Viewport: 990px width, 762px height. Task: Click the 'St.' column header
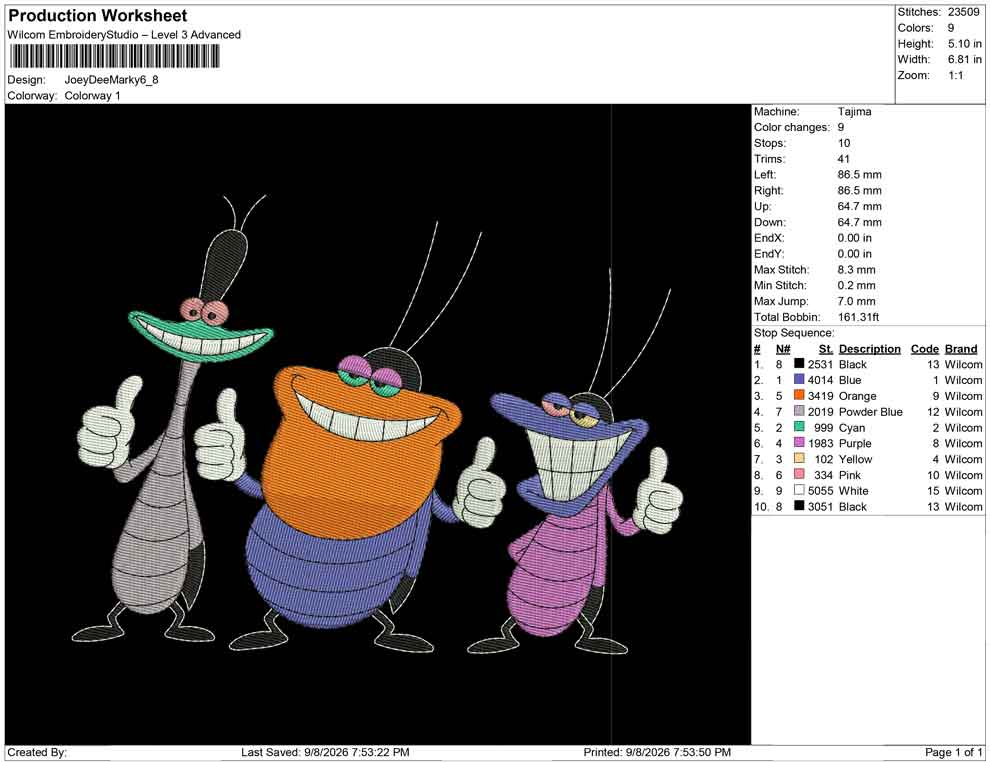[826, 348]
